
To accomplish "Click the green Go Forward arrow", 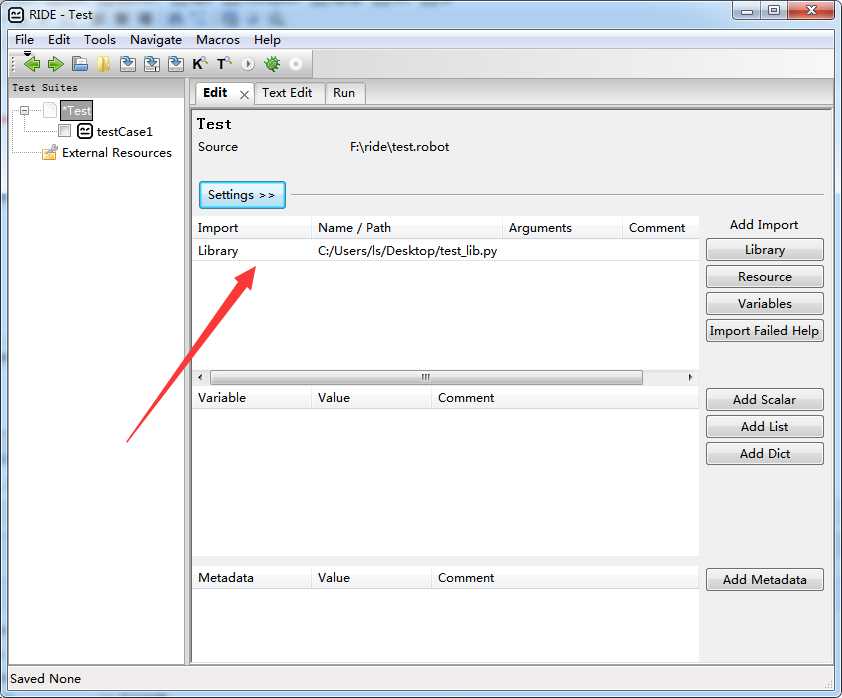I will coord(55,64).
